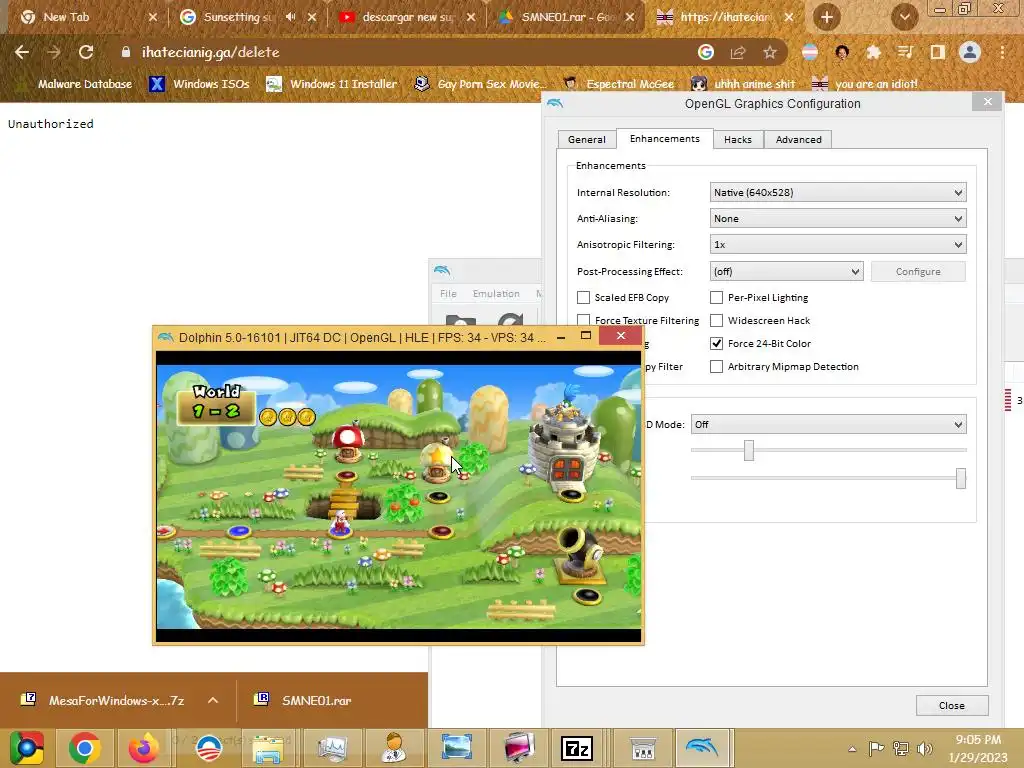
Task: Open the Internal Resolution dropdown
Action: tap(838, 193)
